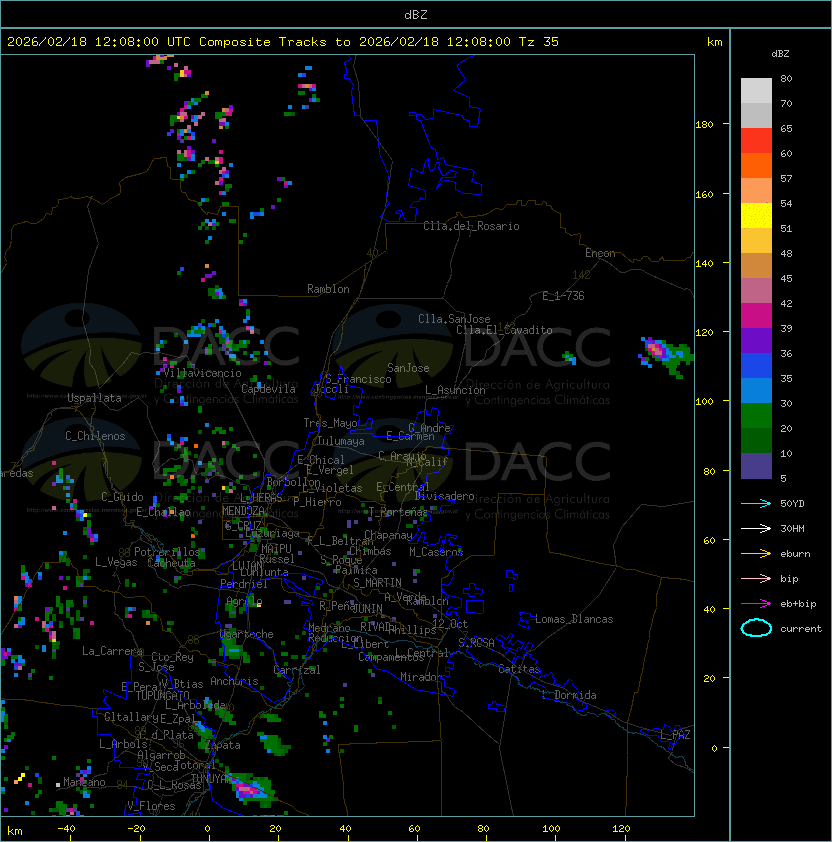The image size is (832, 842).
Task: Click the 'dBZ' title at the top
Action: 416,14
